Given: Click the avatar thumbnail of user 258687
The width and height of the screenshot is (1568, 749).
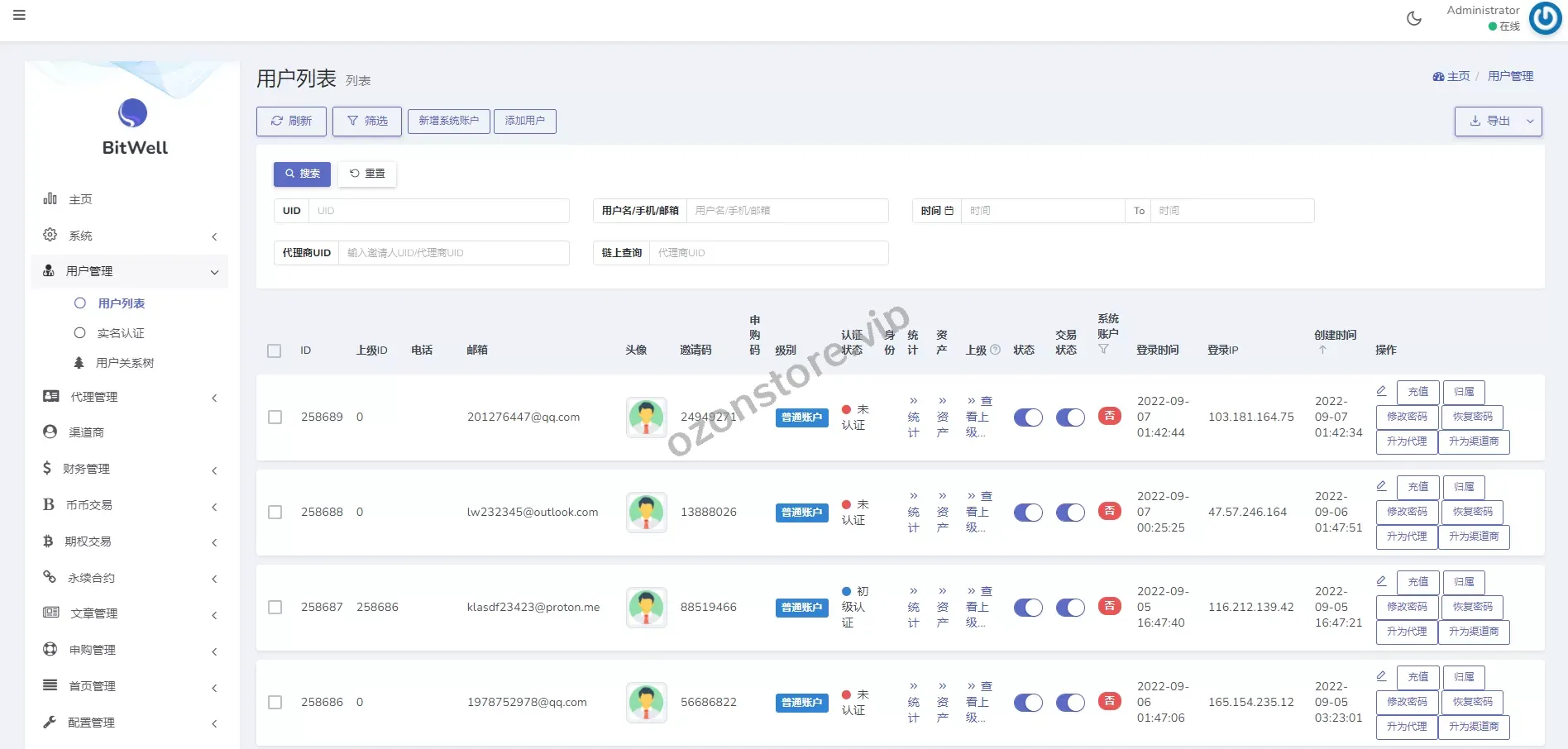Looking at the screenshot, I should [x=646, y=608].
